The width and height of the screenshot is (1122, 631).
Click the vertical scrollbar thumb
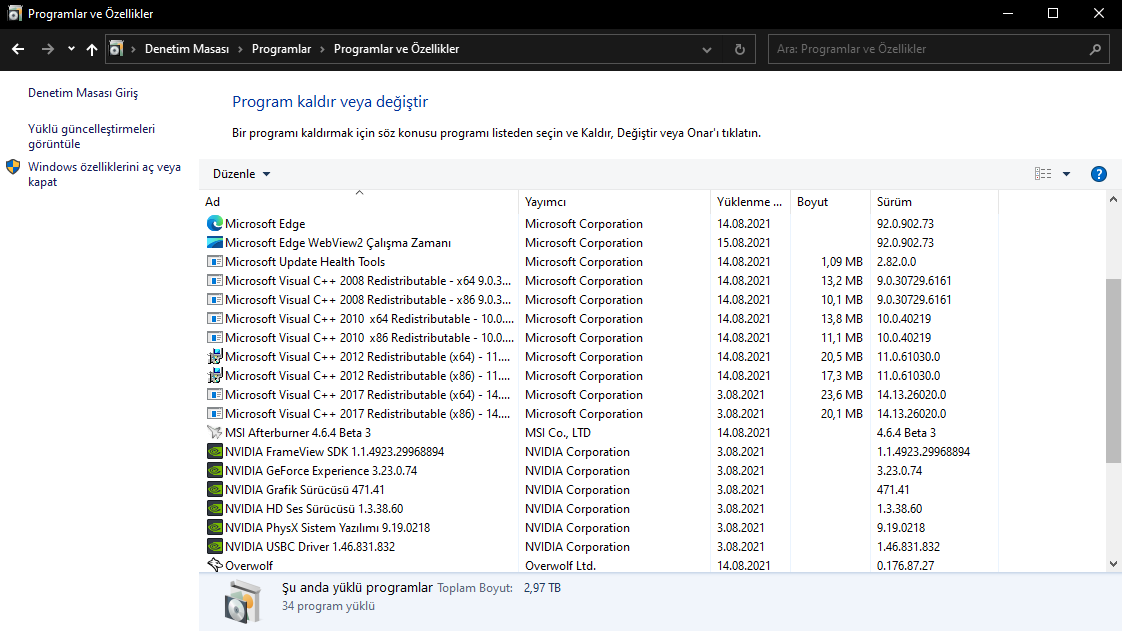[x=1113, y=370]
